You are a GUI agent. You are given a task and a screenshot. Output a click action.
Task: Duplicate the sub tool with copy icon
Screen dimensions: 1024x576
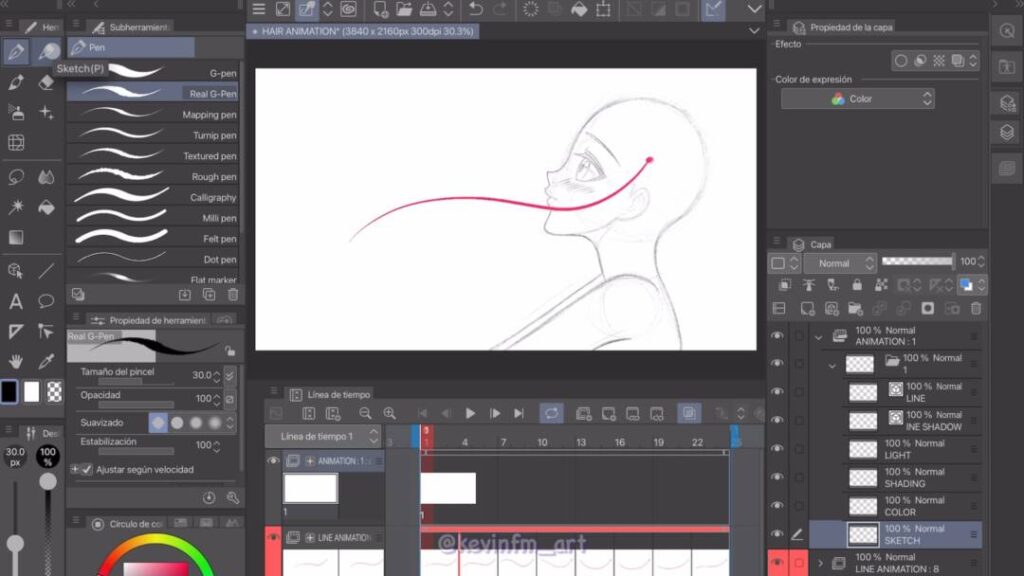tap(209, 295)
